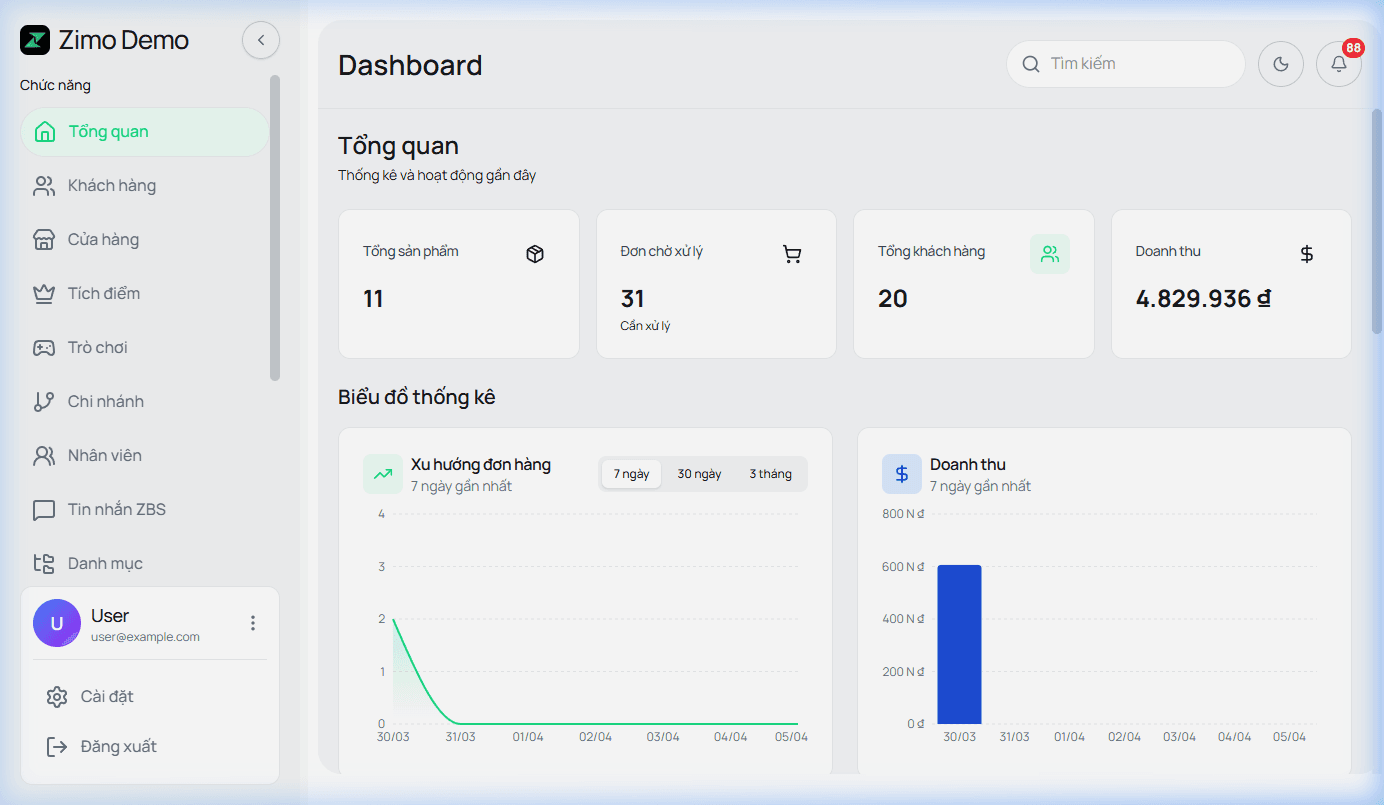Select the 3 tháng time range
Viewport: 1384px width, 805px height.
tap(770, 473)
